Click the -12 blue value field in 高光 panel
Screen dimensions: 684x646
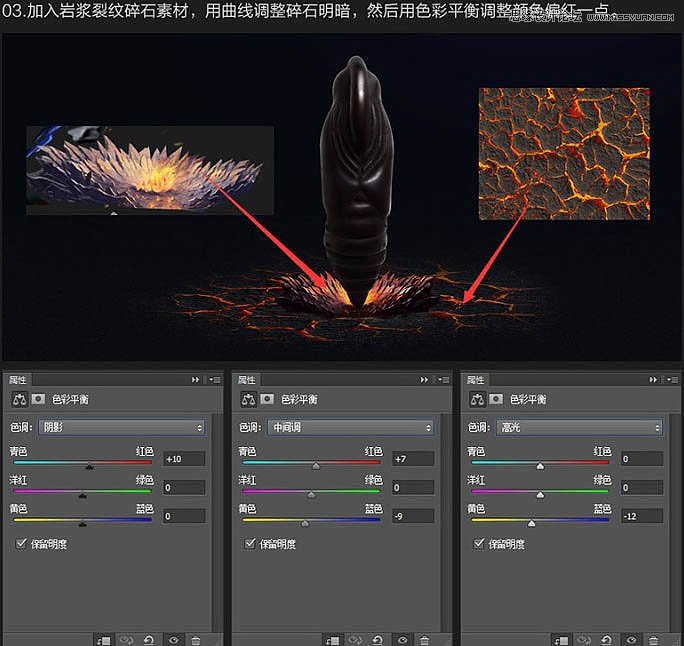point(642,516)
